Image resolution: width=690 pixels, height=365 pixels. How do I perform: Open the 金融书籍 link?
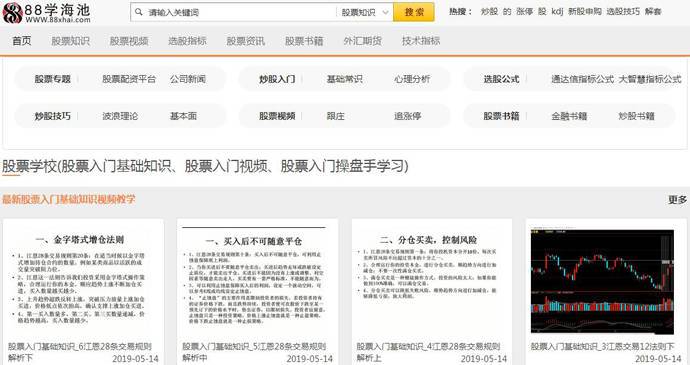pos(569,116)
